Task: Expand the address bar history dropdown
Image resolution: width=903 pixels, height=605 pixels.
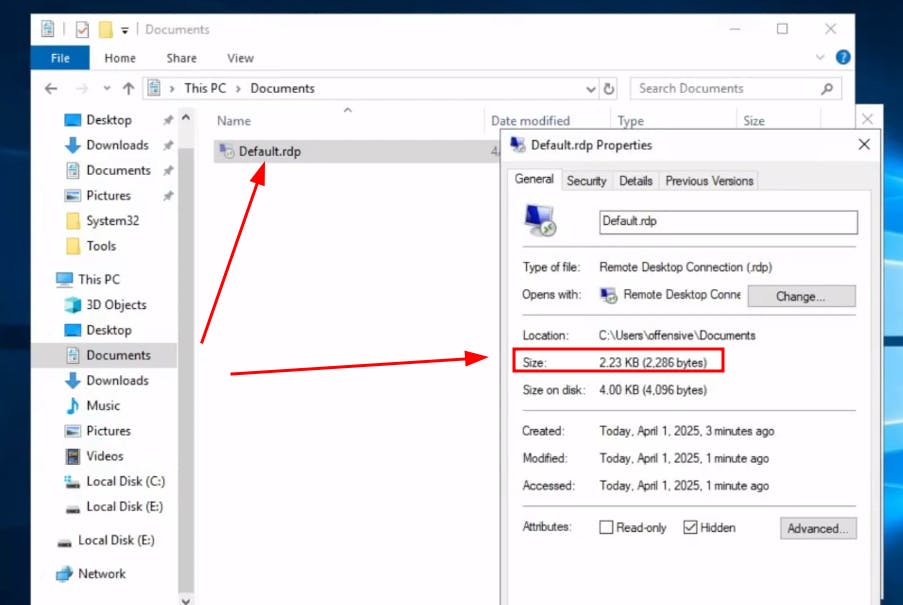Action: tap(591, 88)
